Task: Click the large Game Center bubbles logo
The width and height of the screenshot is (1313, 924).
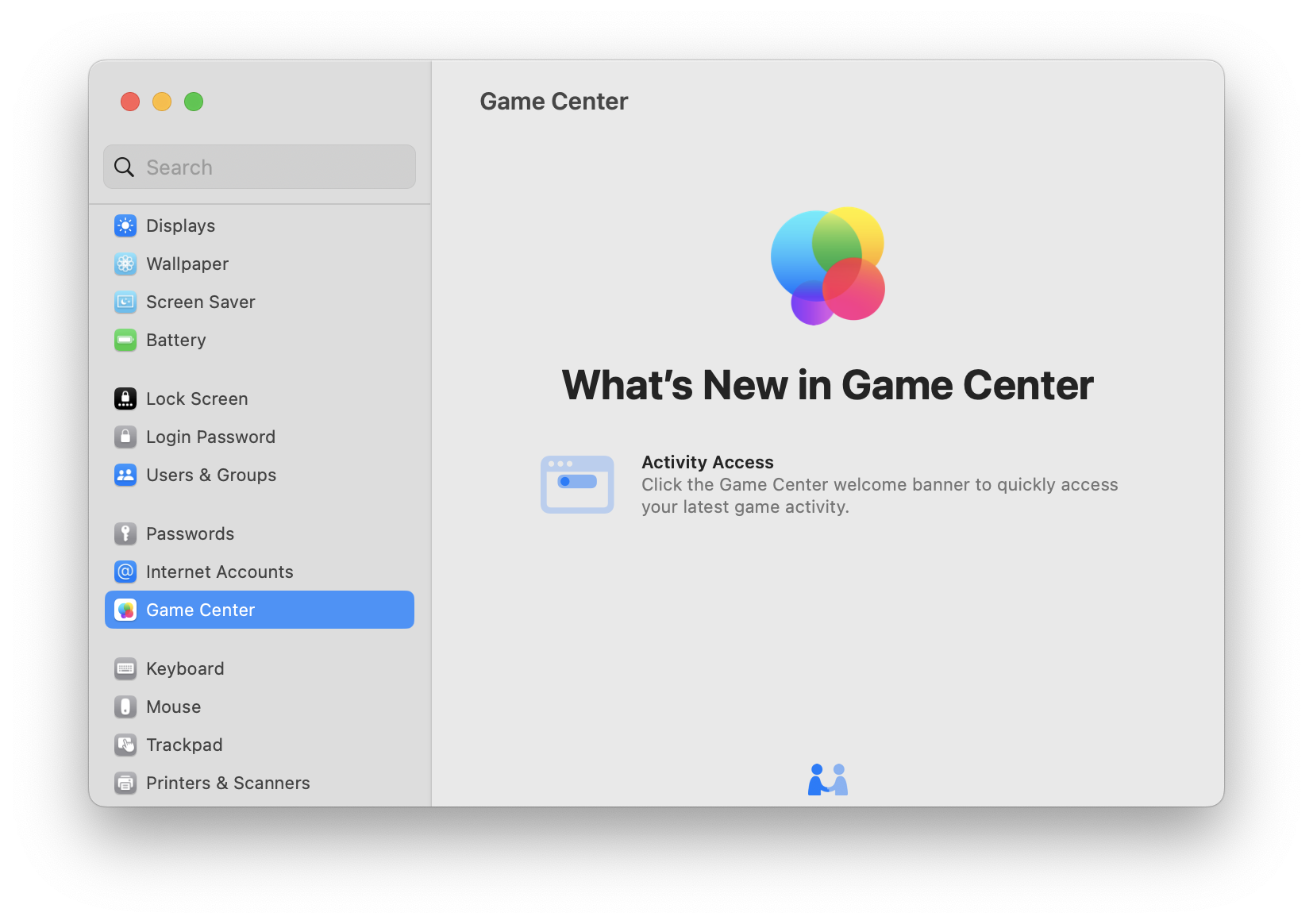Action: 827,266
